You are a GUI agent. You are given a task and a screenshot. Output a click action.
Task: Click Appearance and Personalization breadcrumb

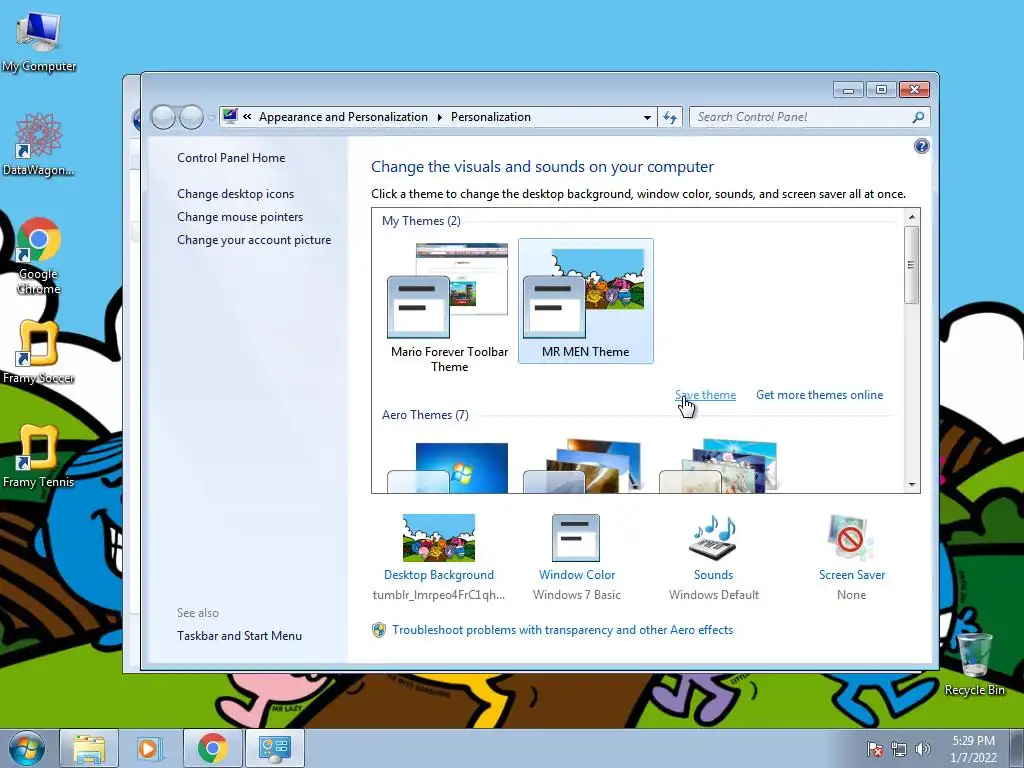(343, 117)
